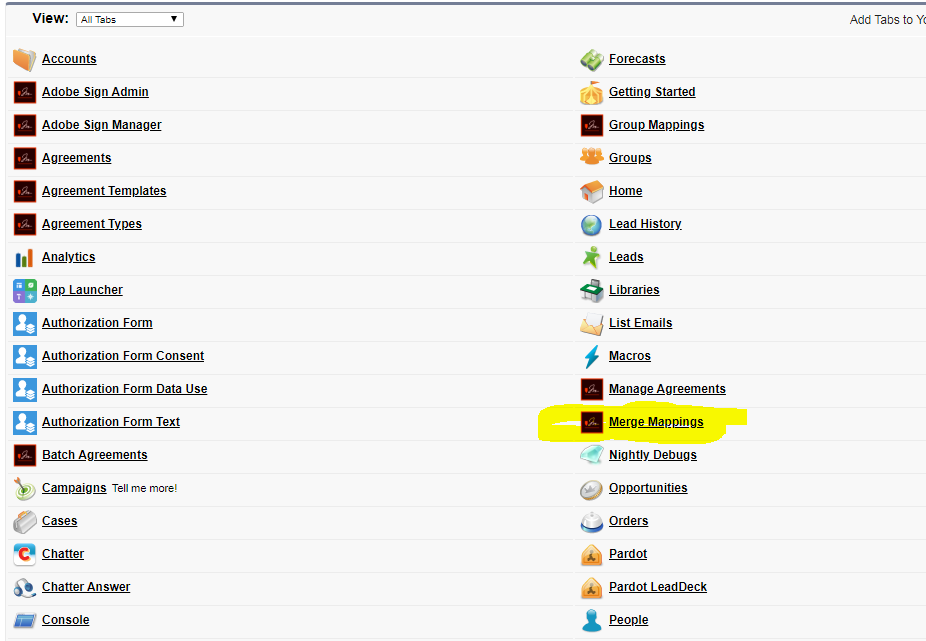Click the Adobe Sign Admin icon
926x641 pixels.
click(25, 92)
